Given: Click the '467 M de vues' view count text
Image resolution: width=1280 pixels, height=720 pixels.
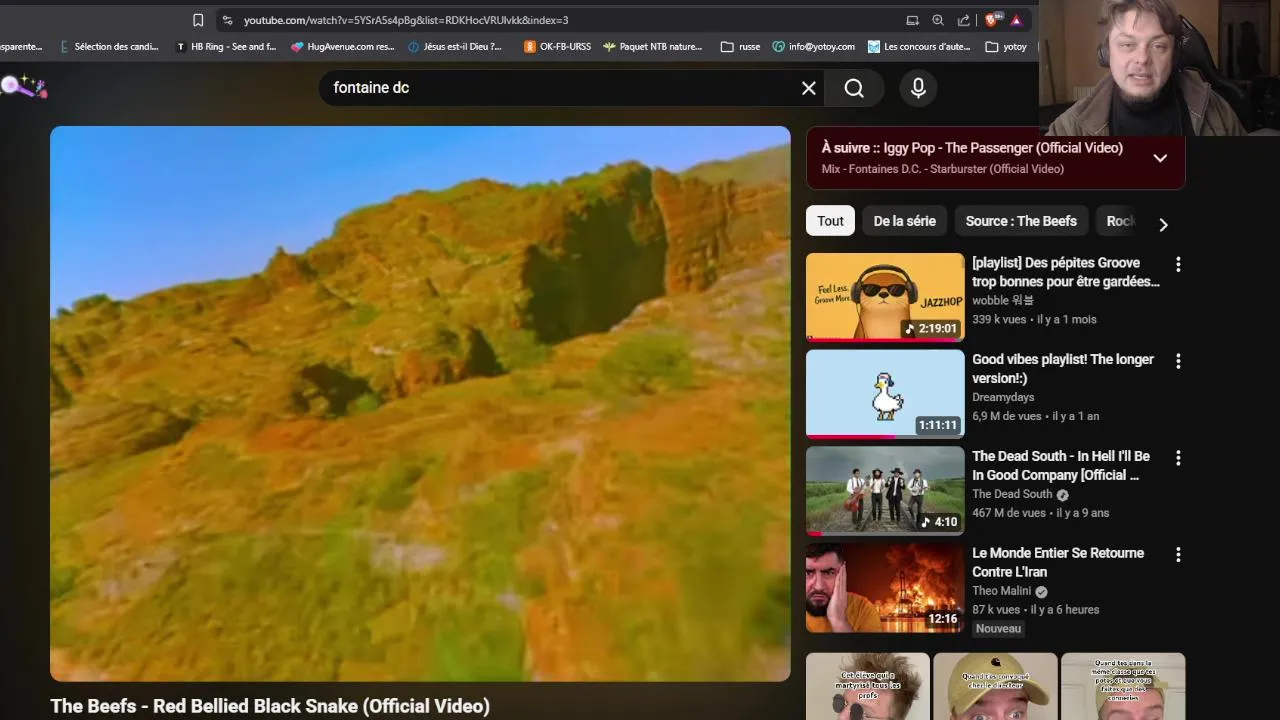Looking at the screenshot, I should pyautogui.click(x=1008, y=513).
